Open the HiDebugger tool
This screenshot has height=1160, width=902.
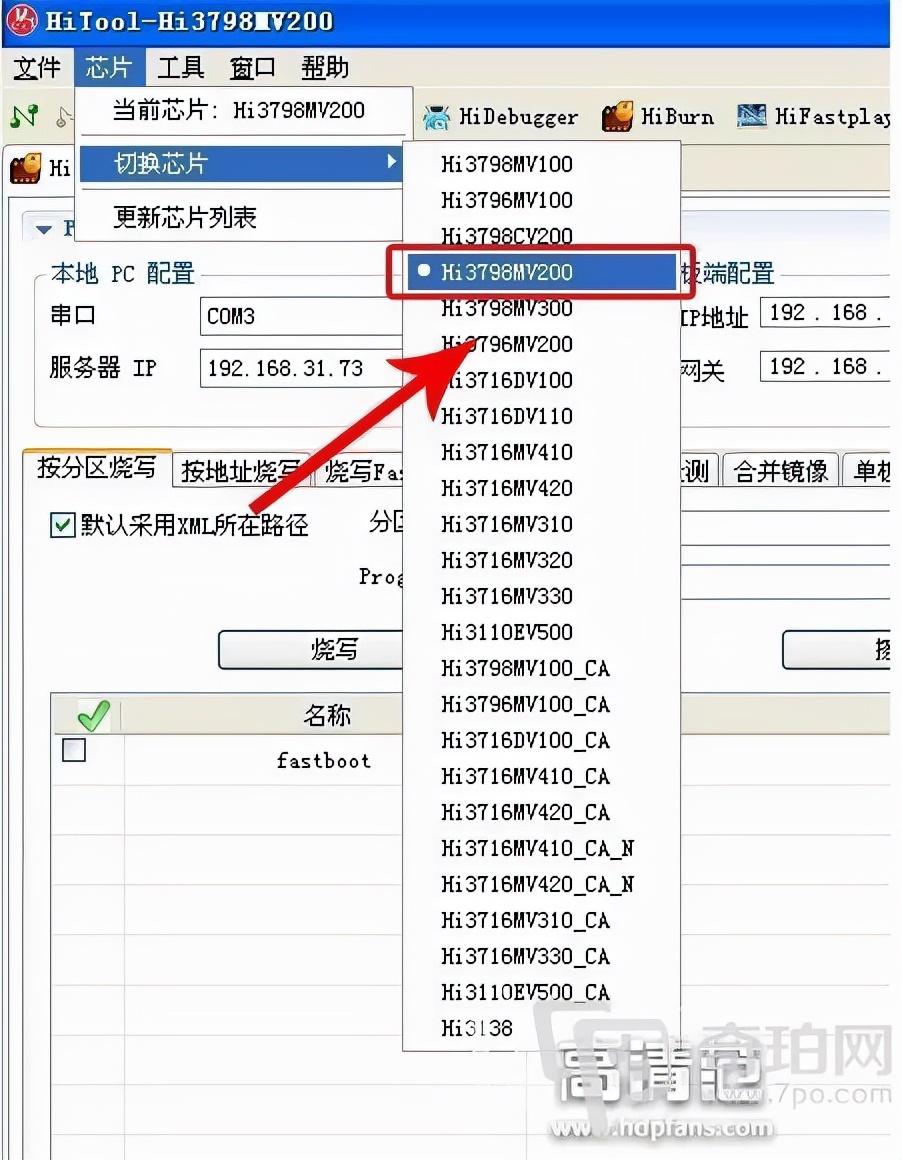coord(500,116)
